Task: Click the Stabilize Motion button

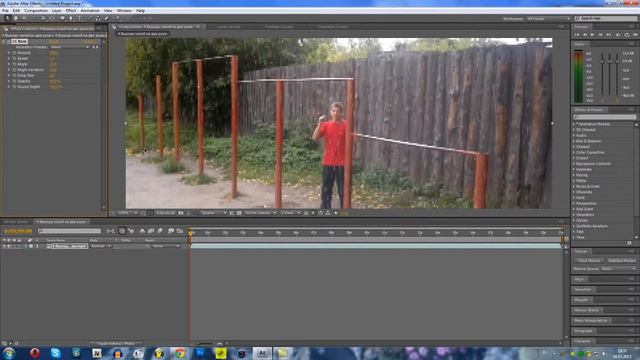Action: coord(621,260)
